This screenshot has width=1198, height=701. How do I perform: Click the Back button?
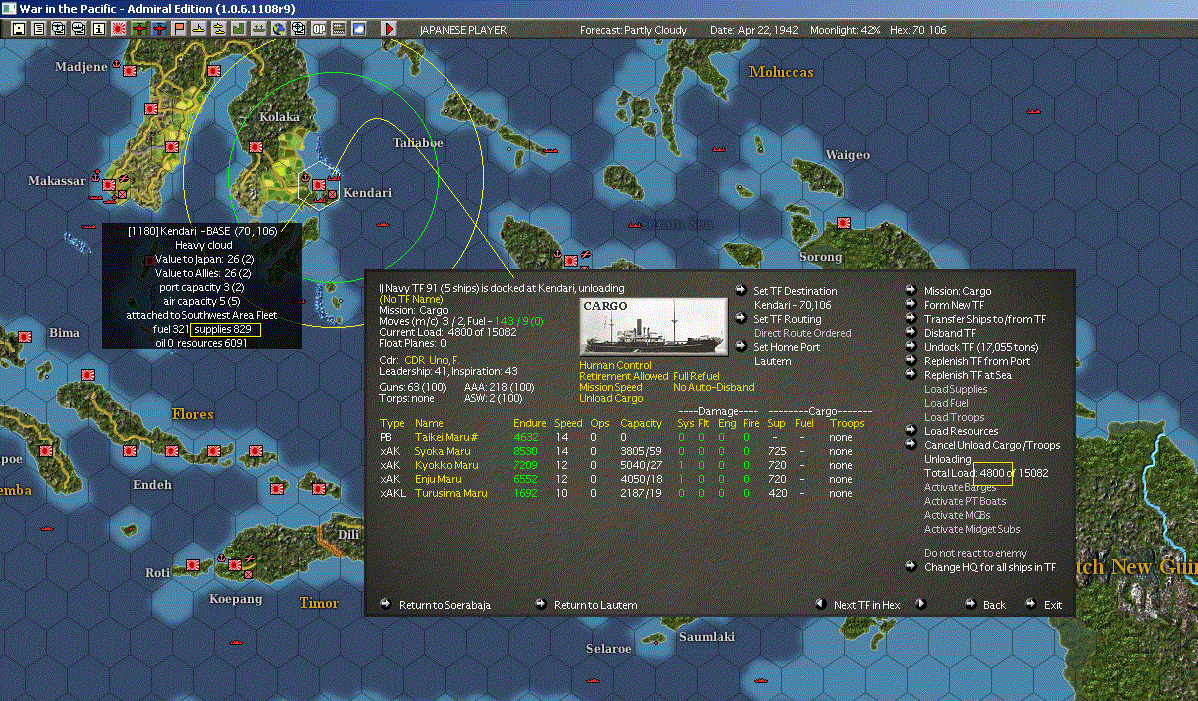click(x=994, y=605)
